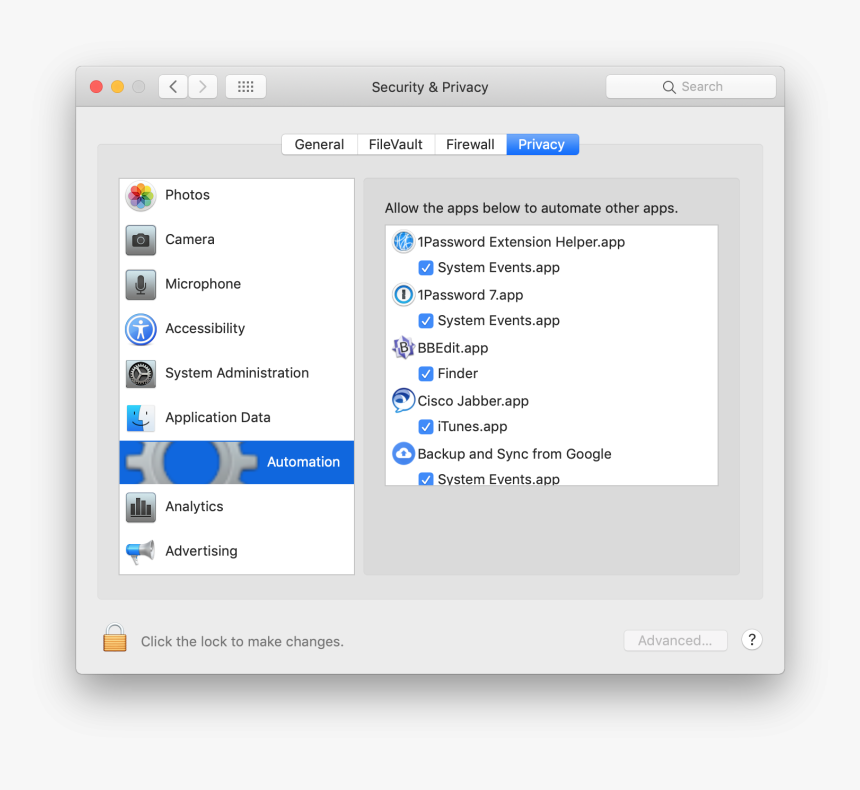The height and width of the screenshot is (790, 860).
Task: Click the Search field in the toolbar
Action: (x=691, y=87)
